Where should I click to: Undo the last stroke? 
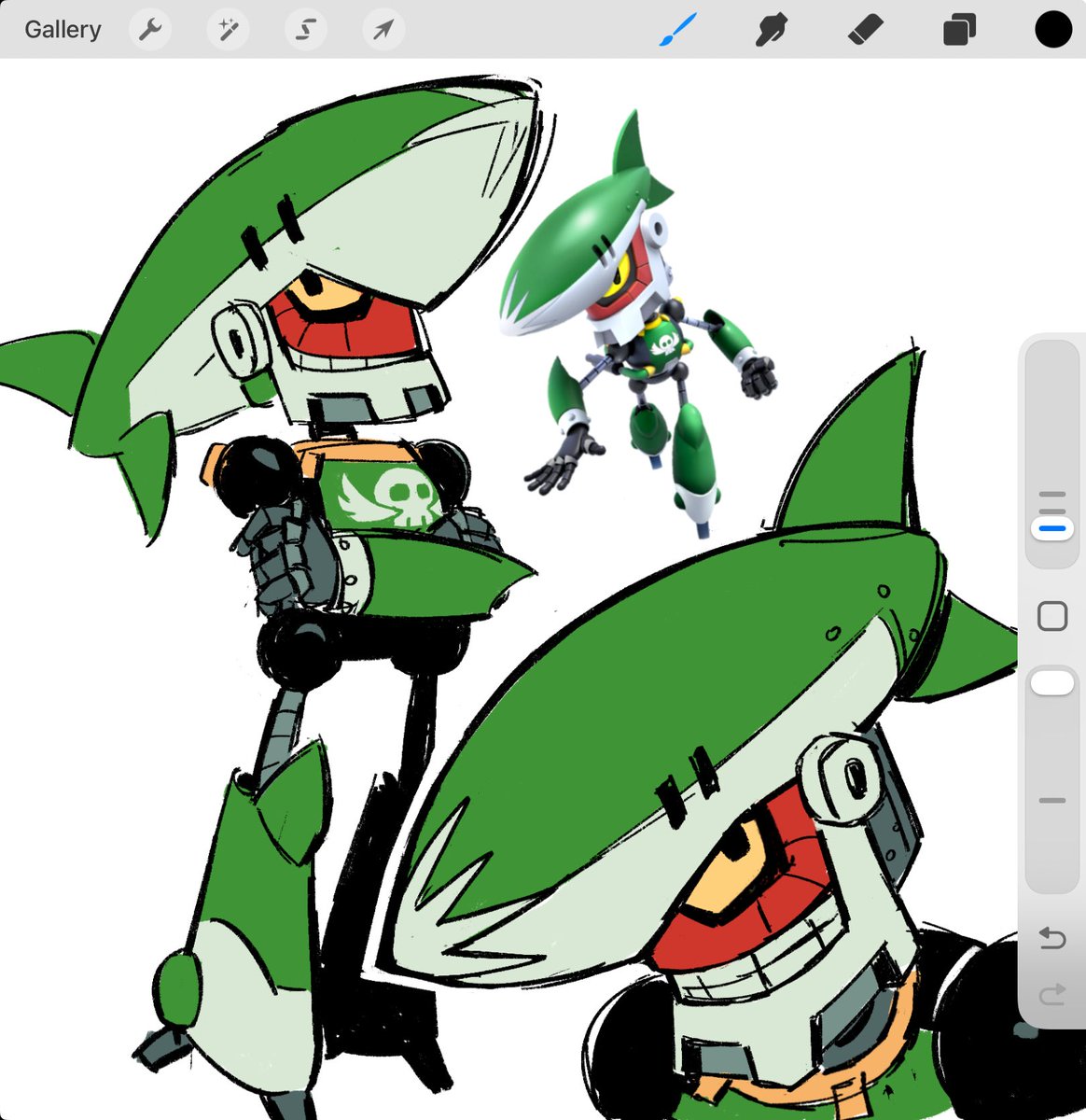pyautogui.click(x=1052, y=937)
